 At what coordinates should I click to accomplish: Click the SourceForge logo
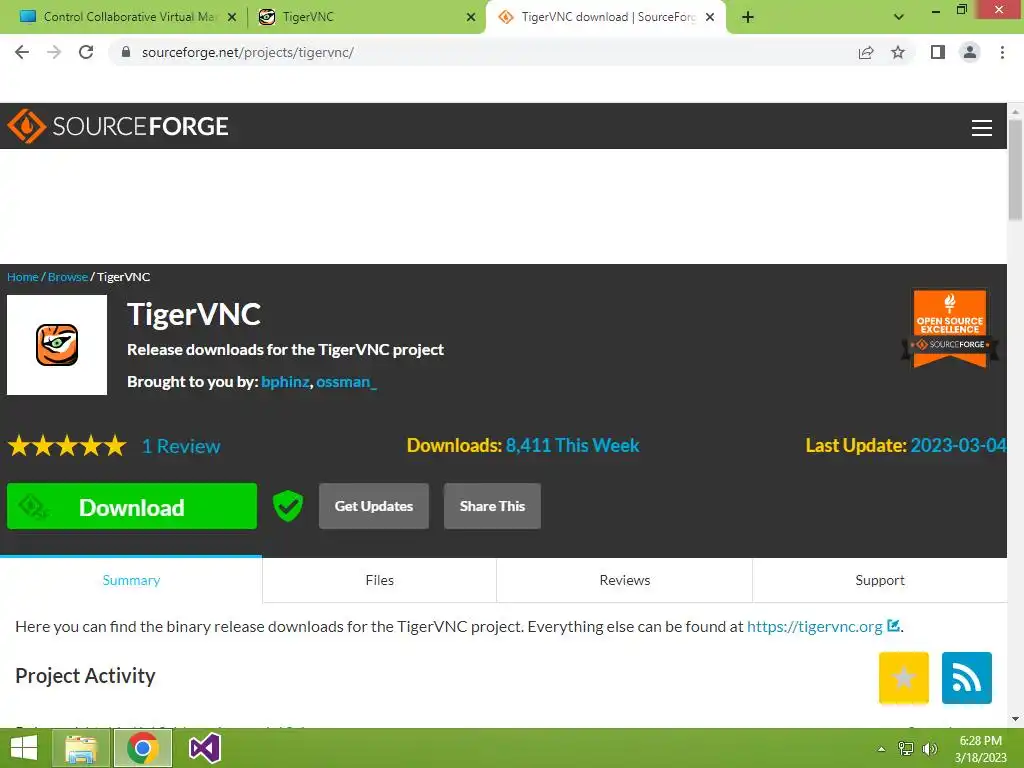pos(118,126)
